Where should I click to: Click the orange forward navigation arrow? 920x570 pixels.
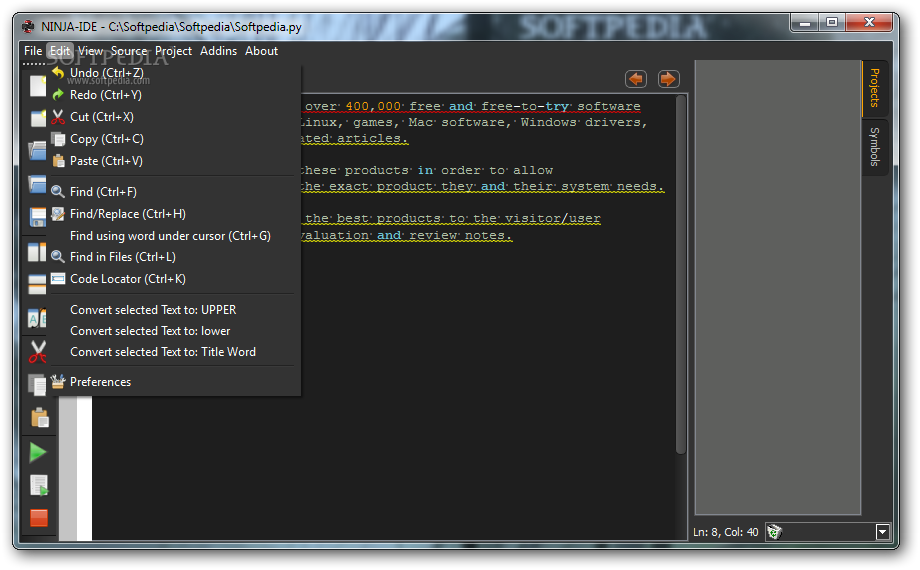coord(668,79)
